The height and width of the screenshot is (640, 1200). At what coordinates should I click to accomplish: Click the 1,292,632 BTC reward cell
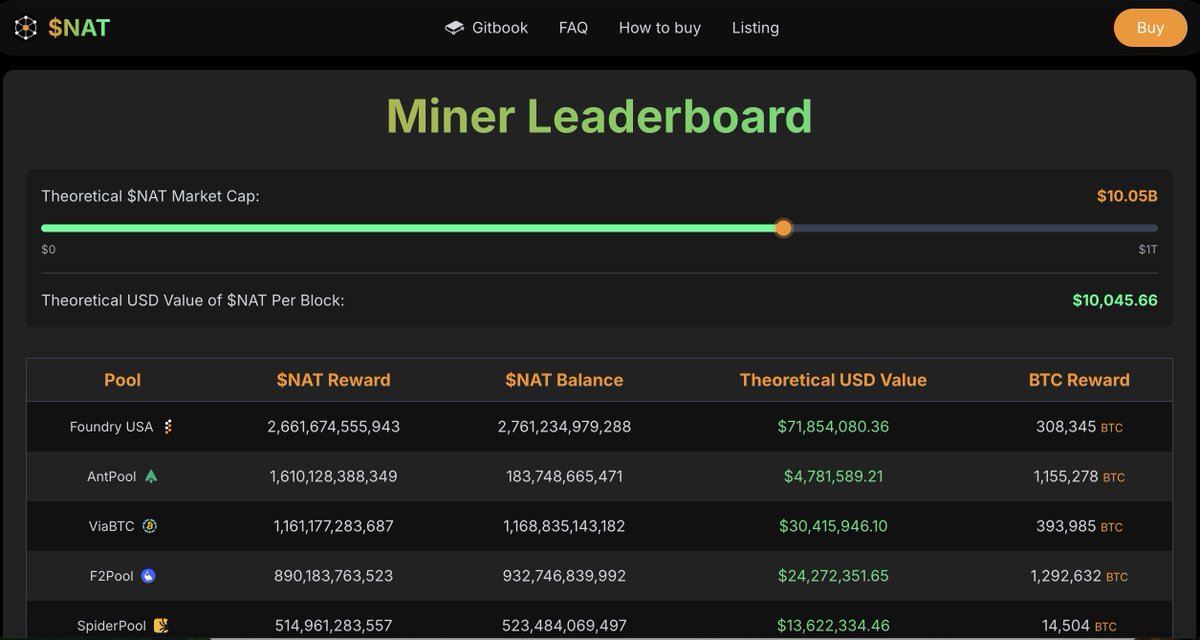[1079, 576]
